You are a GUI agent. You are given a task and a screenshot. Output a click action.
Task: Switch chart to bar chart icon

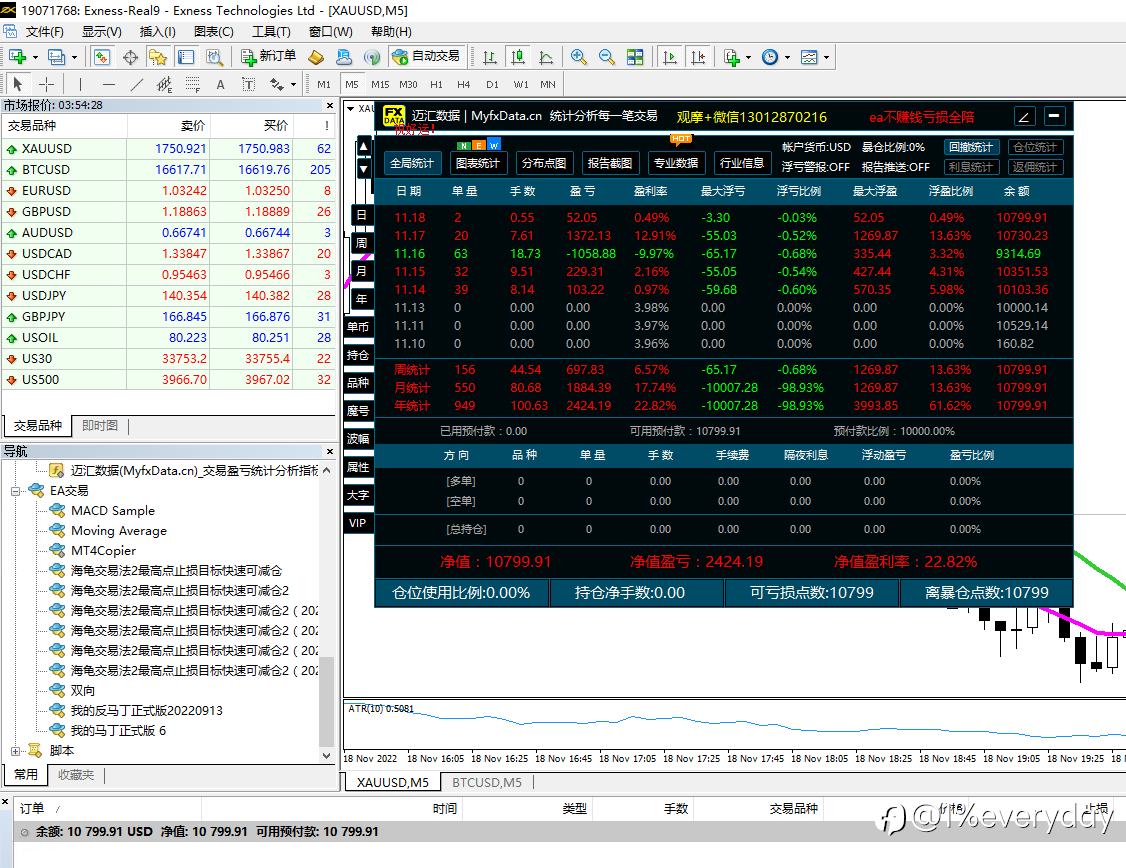pos(490,57)
